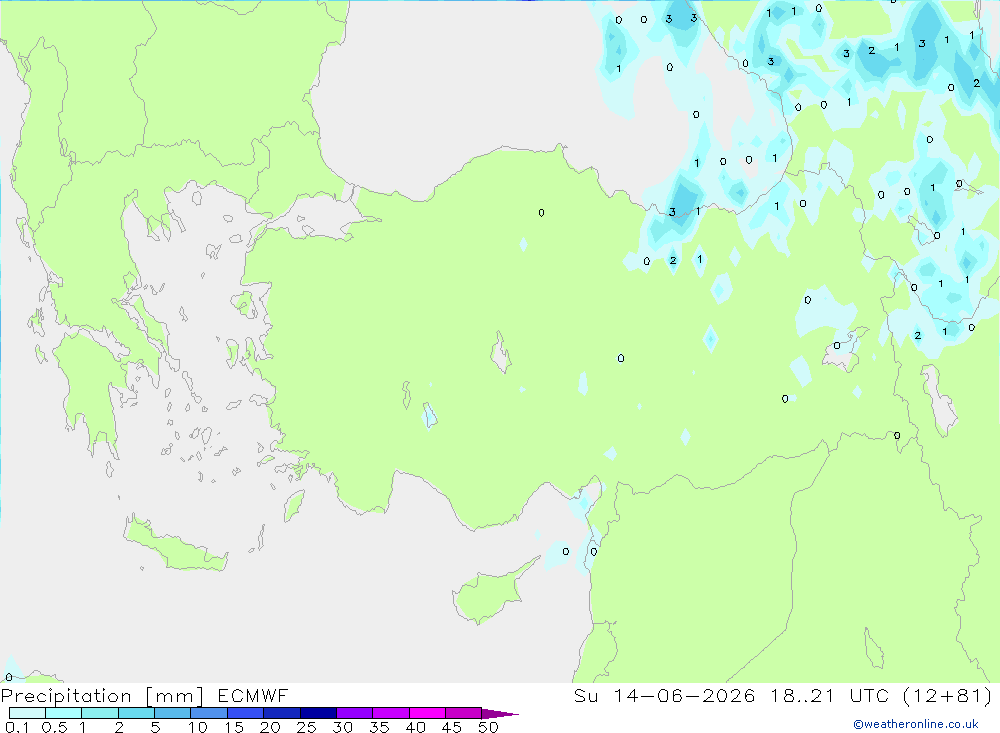The image size is (1000, 733).
Task: Select the legend swatch between 45 and 50
Action: coord(464,713)
